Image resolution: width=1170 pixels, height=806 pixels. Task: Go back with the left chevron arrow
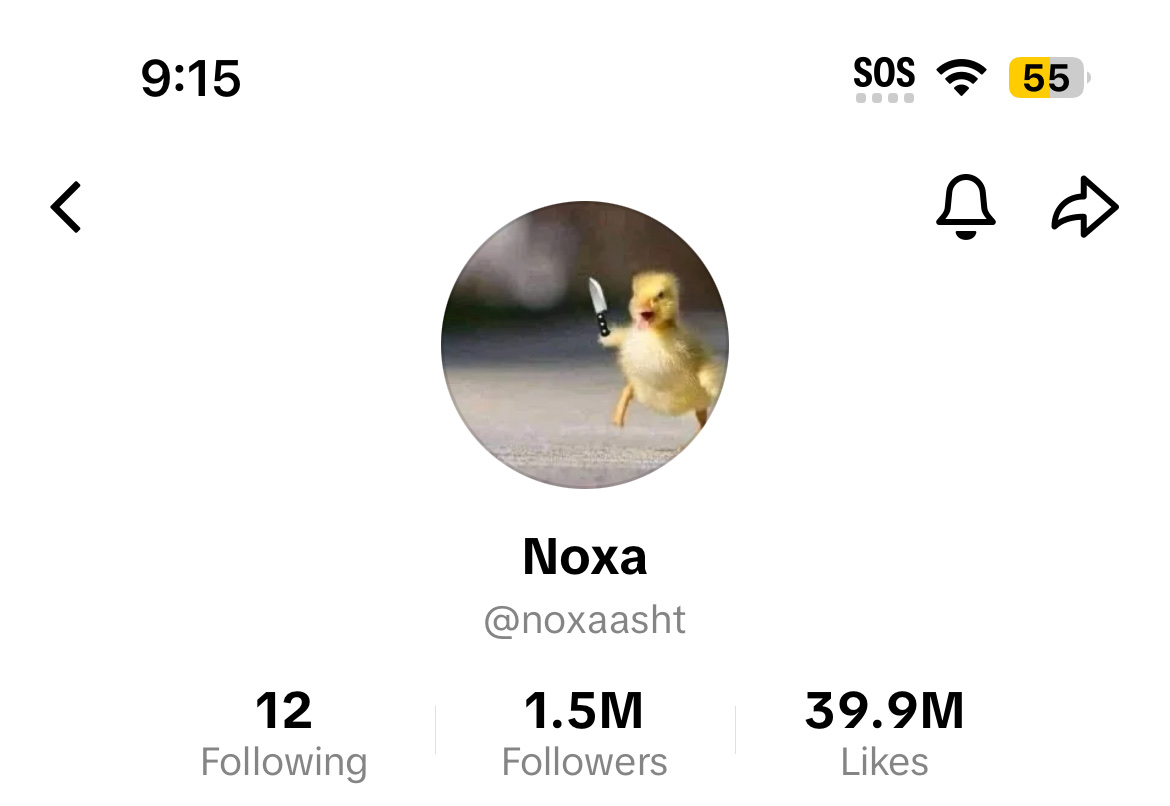66,207
